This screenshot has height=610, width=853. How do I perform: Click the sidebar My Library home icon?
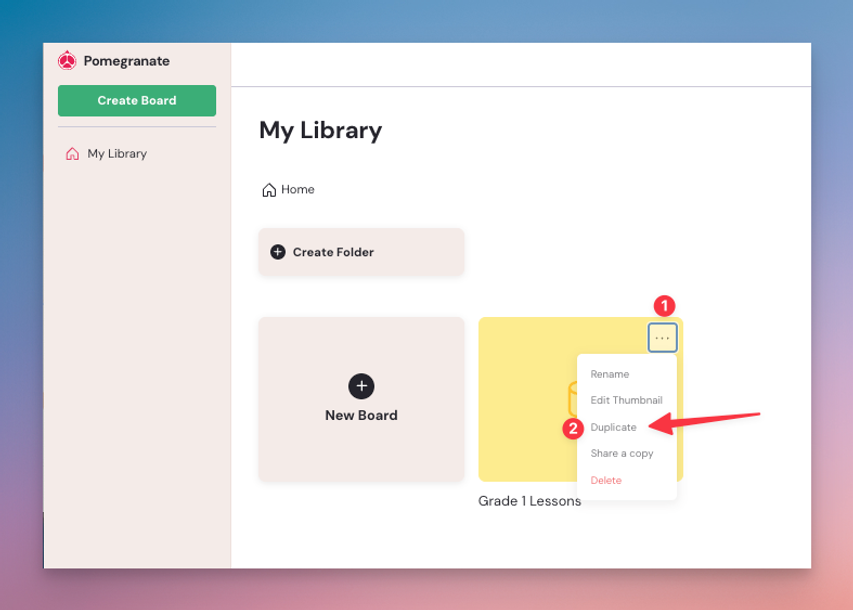(72, 154)
